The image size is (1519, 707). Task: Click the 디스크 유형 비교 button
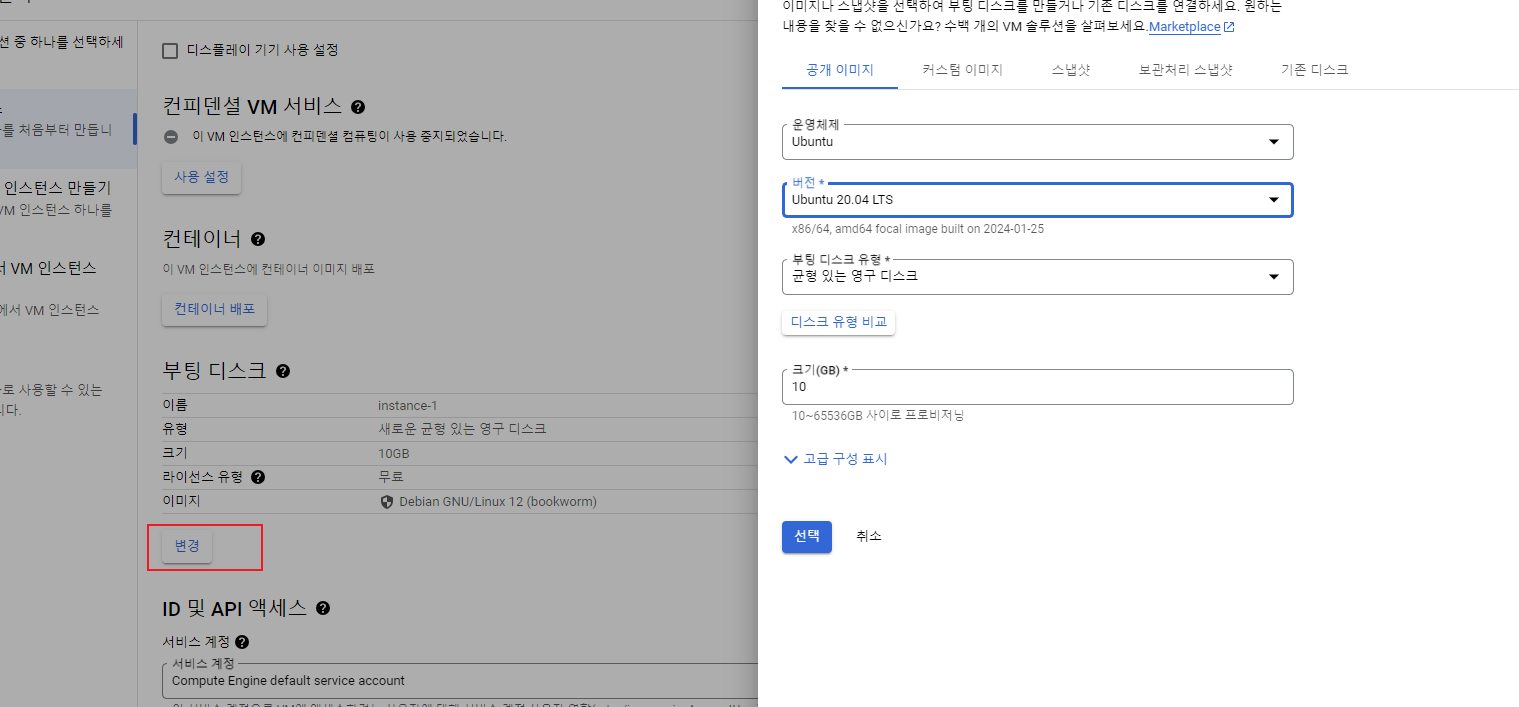838,322
